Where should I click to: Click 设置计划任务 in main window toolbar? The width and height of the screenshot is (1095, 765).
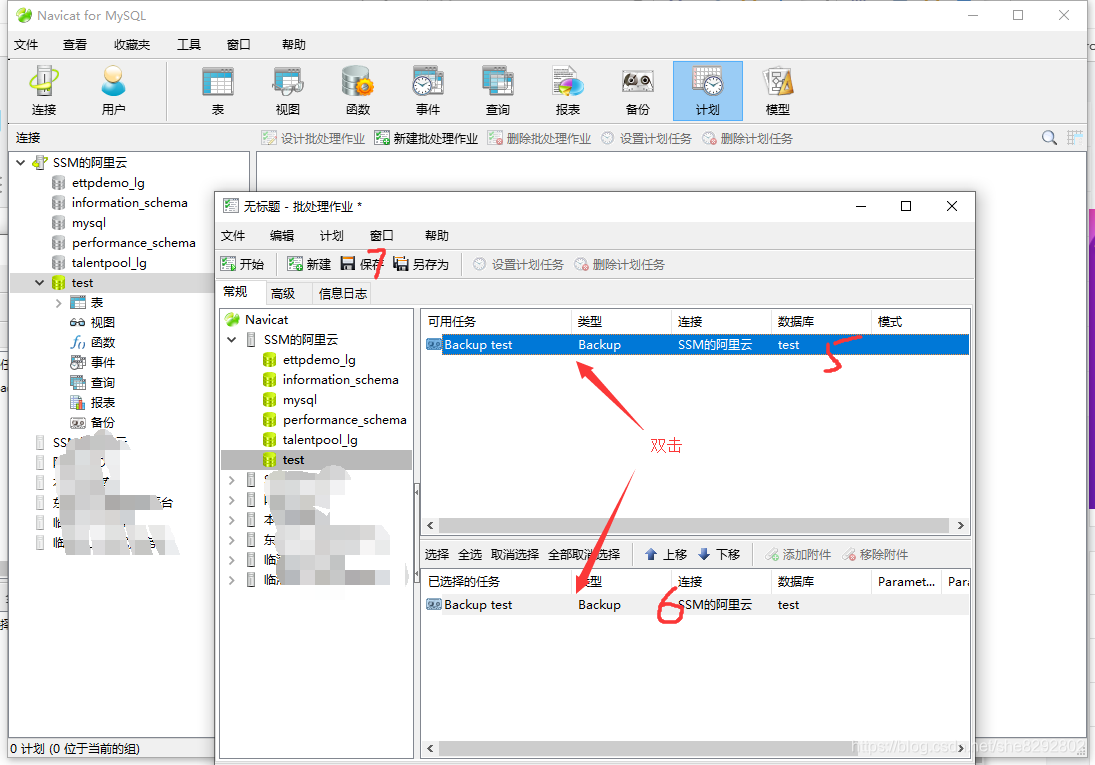pos(646,138)
